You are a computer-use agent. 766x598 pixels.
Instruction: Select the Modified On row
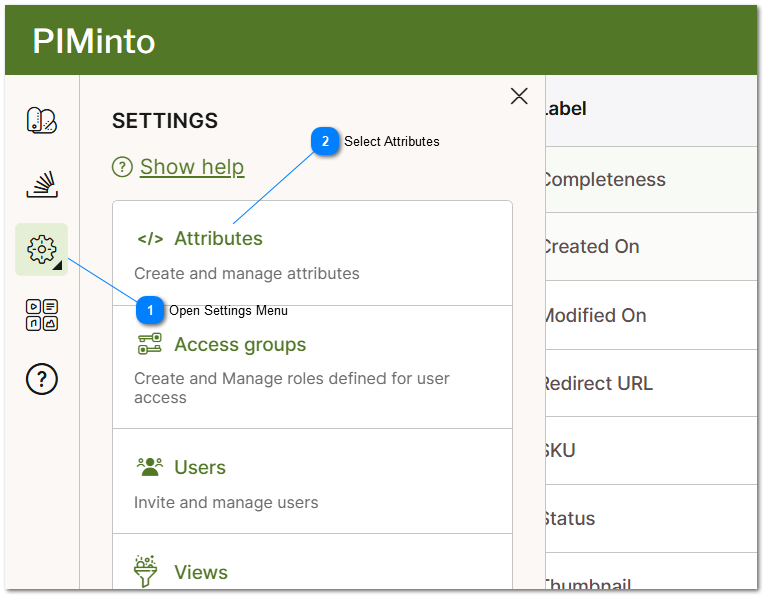tap(651, 315)
